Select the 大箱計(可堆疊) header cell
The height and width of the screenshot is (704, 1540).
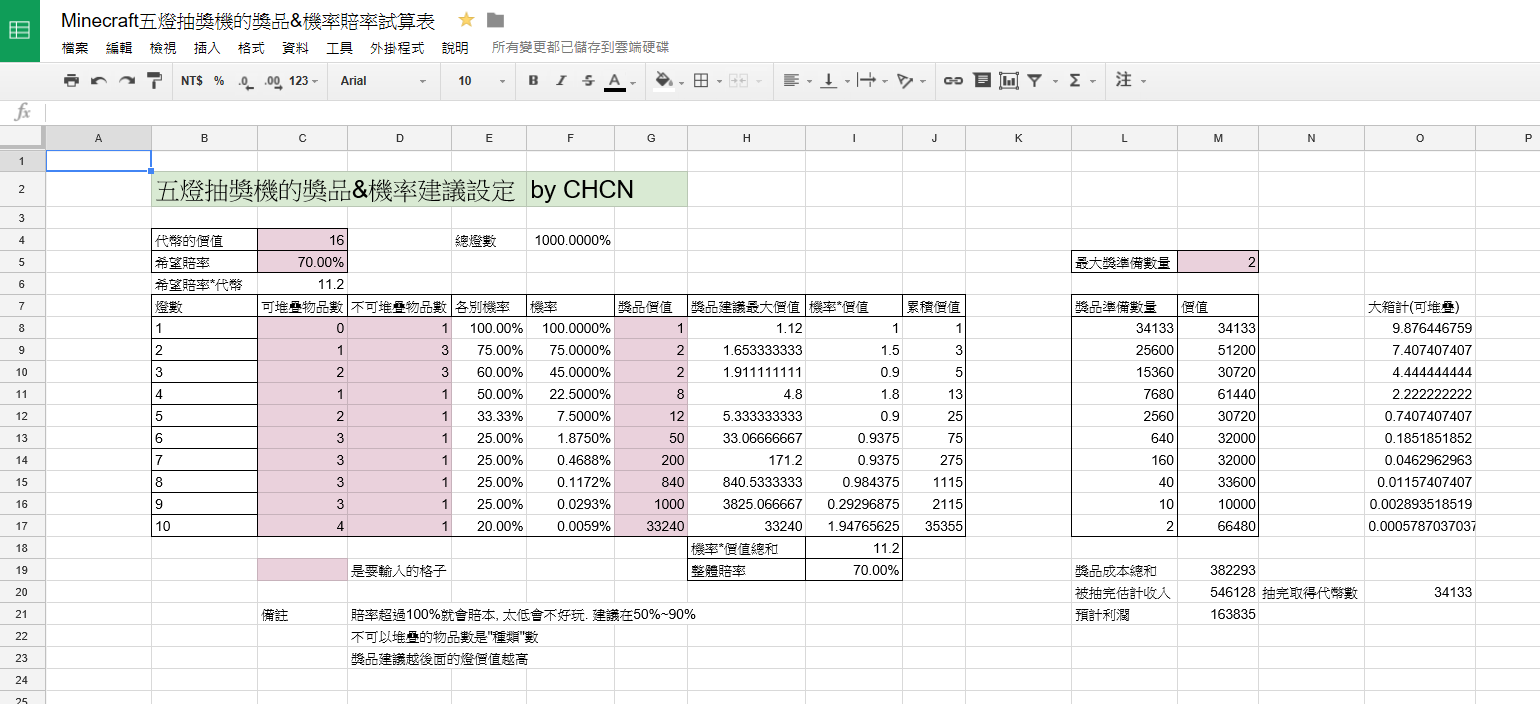point(1420,306)
